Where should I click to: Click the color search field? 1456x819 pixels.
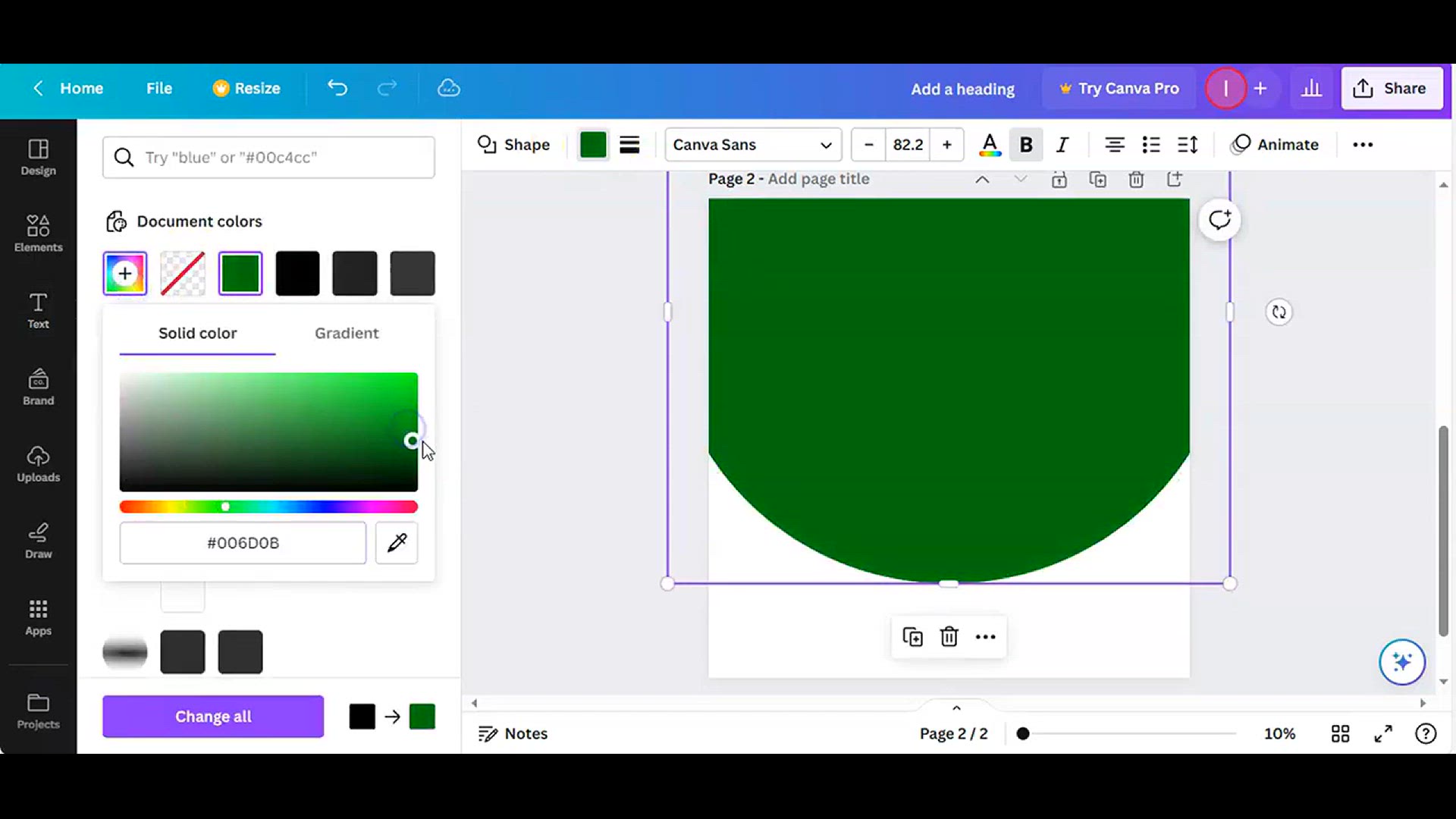tap(268, 158)
